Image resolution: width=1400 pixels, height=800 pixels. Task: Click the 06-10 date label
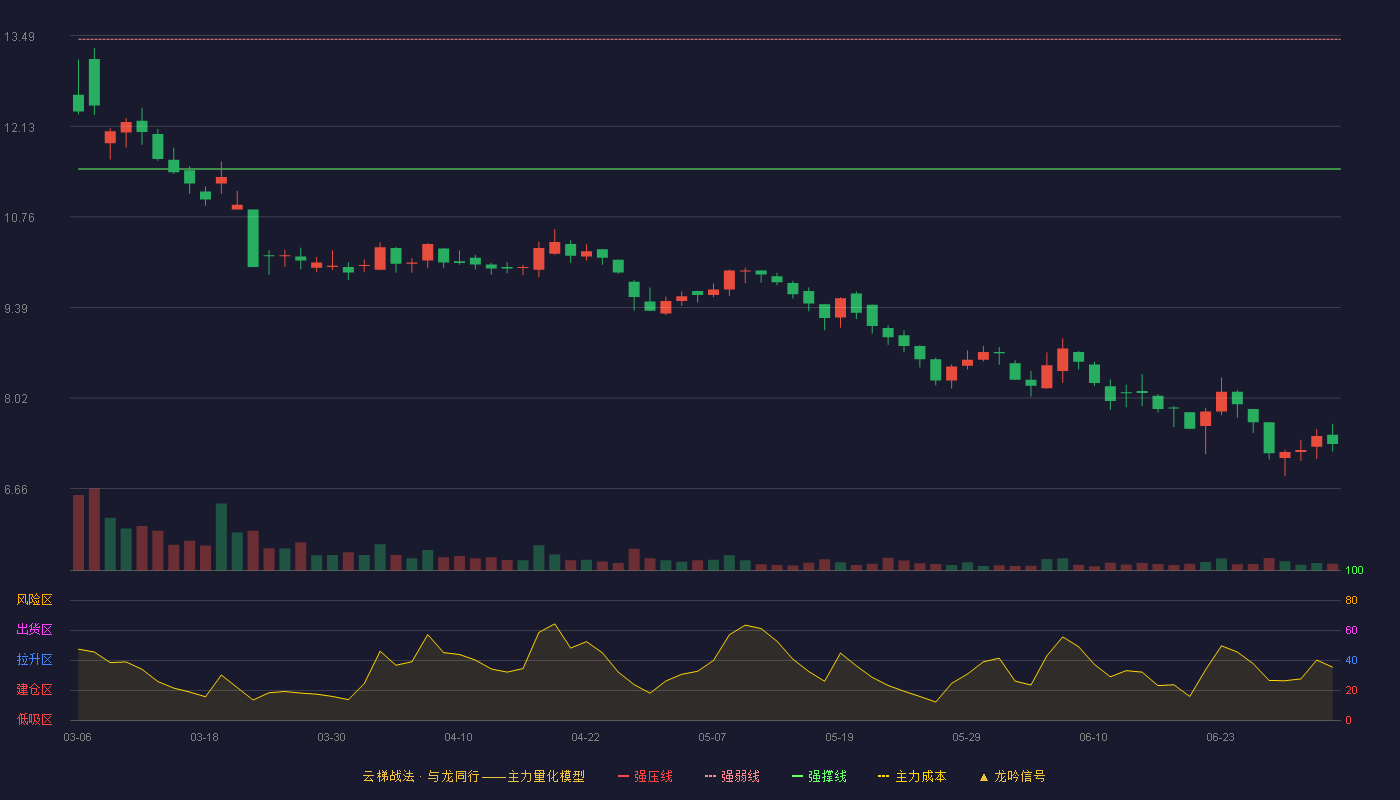click(x=1093, y=737)
